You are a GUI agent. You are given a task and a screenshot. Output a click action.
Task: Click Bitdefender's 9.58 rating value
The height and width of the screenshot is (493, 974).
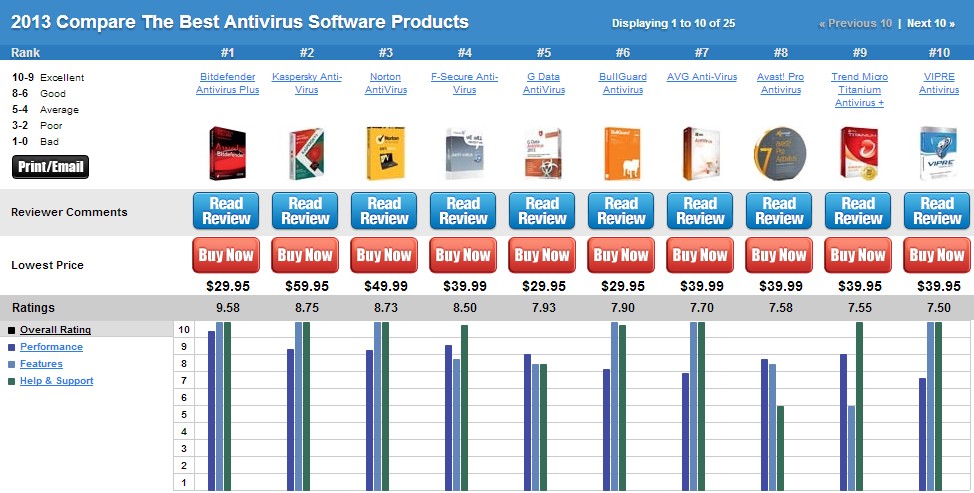click(x=227, y=308)
